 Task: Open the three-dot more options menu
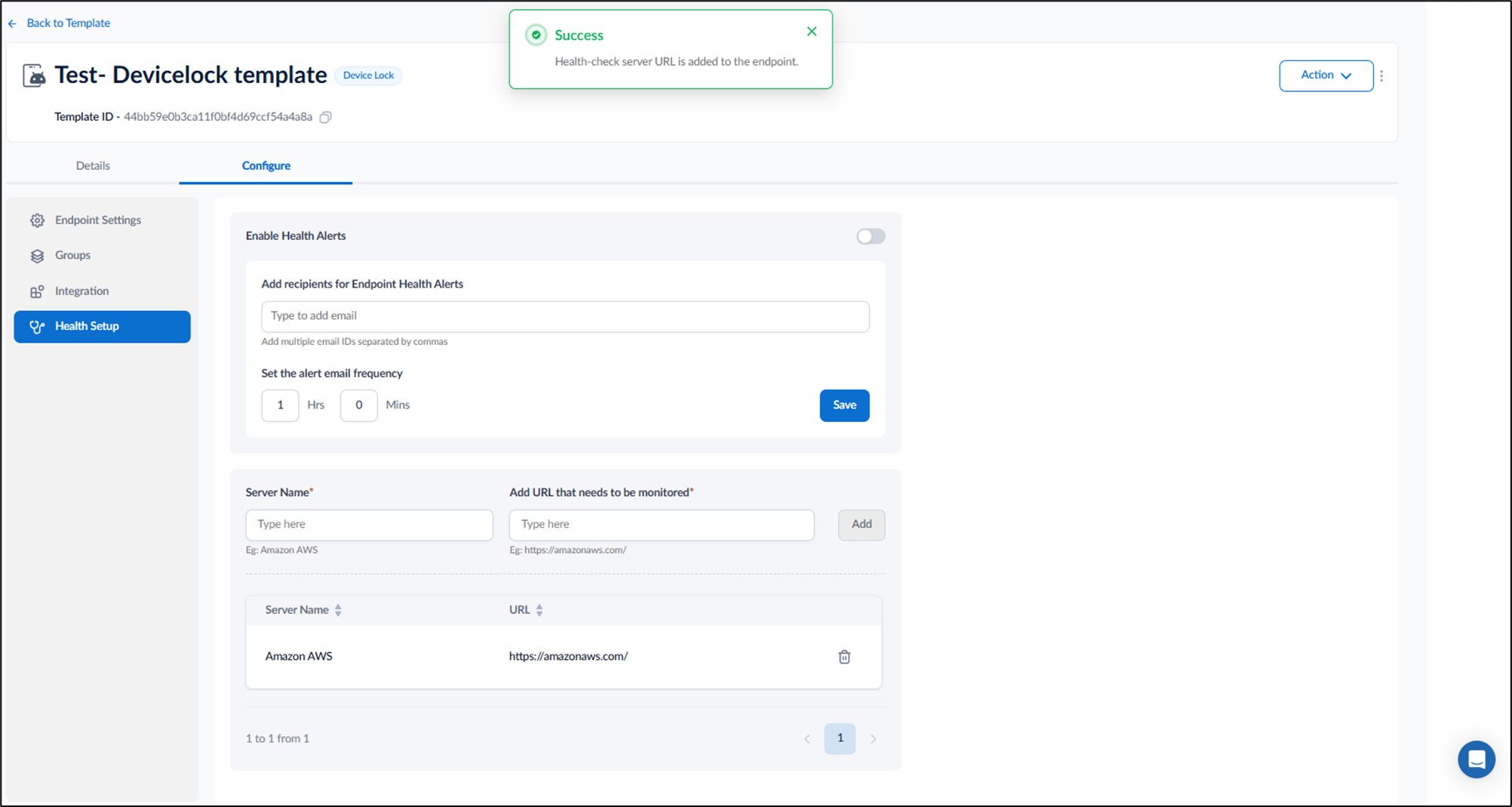(x=1381, y=75)
